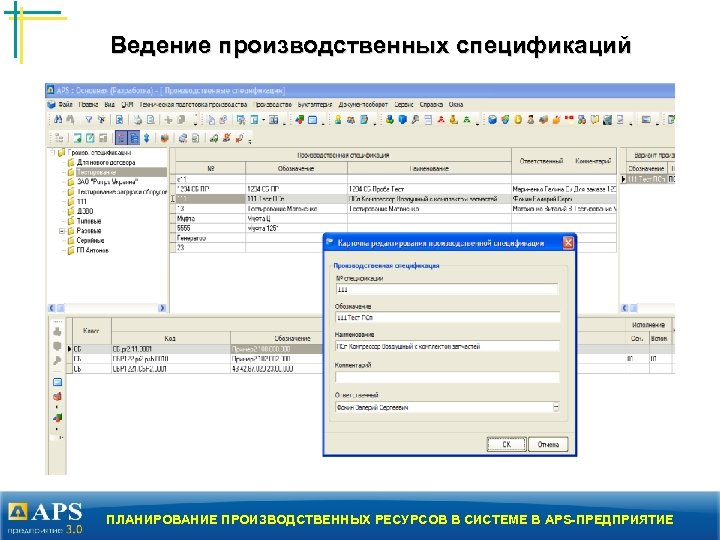Click the orange box package icon in second toolbar
Viewport: 720px width, 540px height.
164,138
